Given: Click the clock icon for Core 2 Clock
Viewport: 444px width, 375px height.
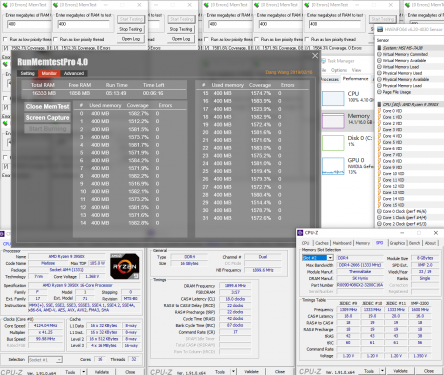Looking at the screenshot, I should pos(379,224).
